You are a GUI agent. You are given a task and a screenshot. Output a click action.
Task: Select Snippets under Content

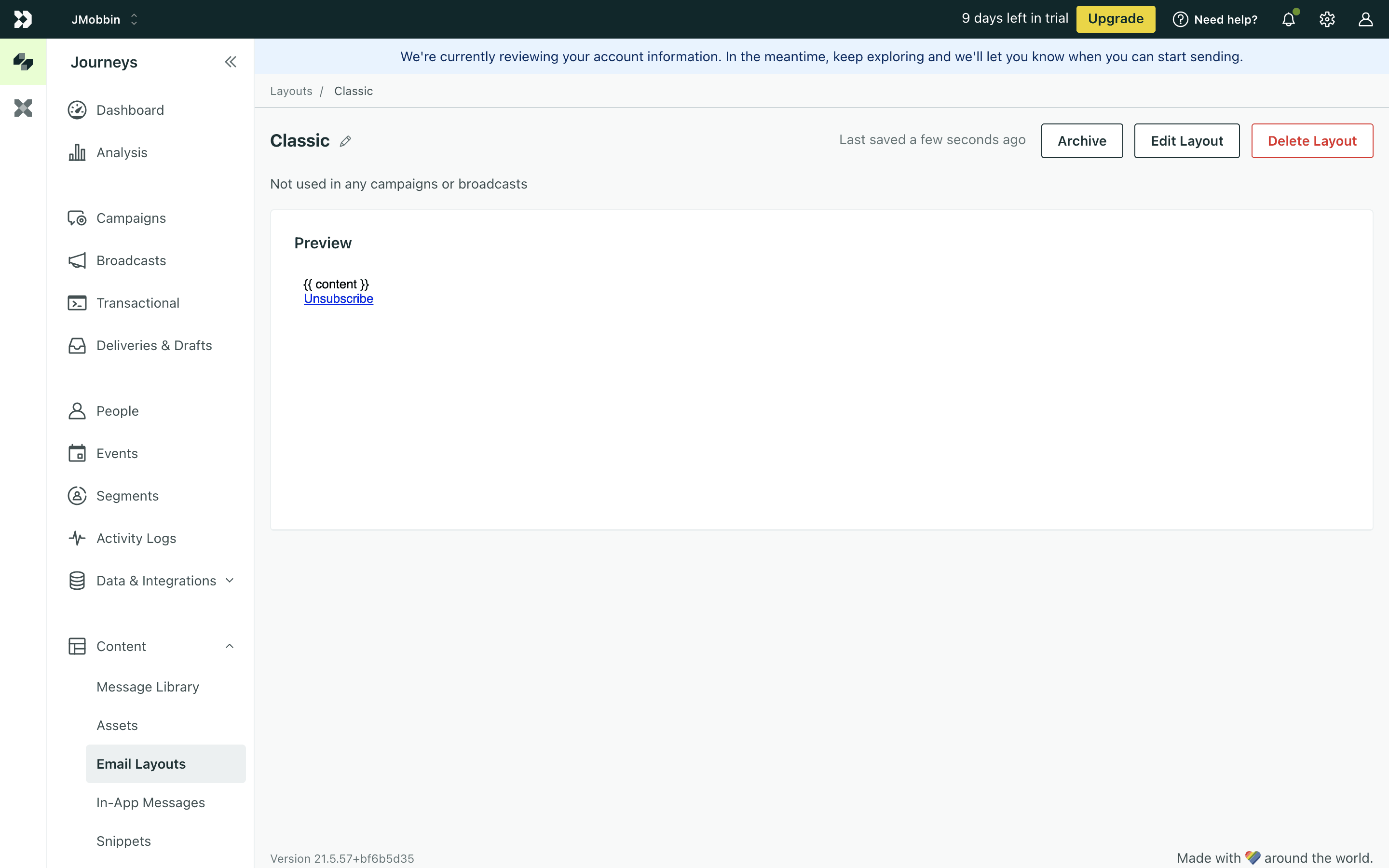(x=123, y=841)
